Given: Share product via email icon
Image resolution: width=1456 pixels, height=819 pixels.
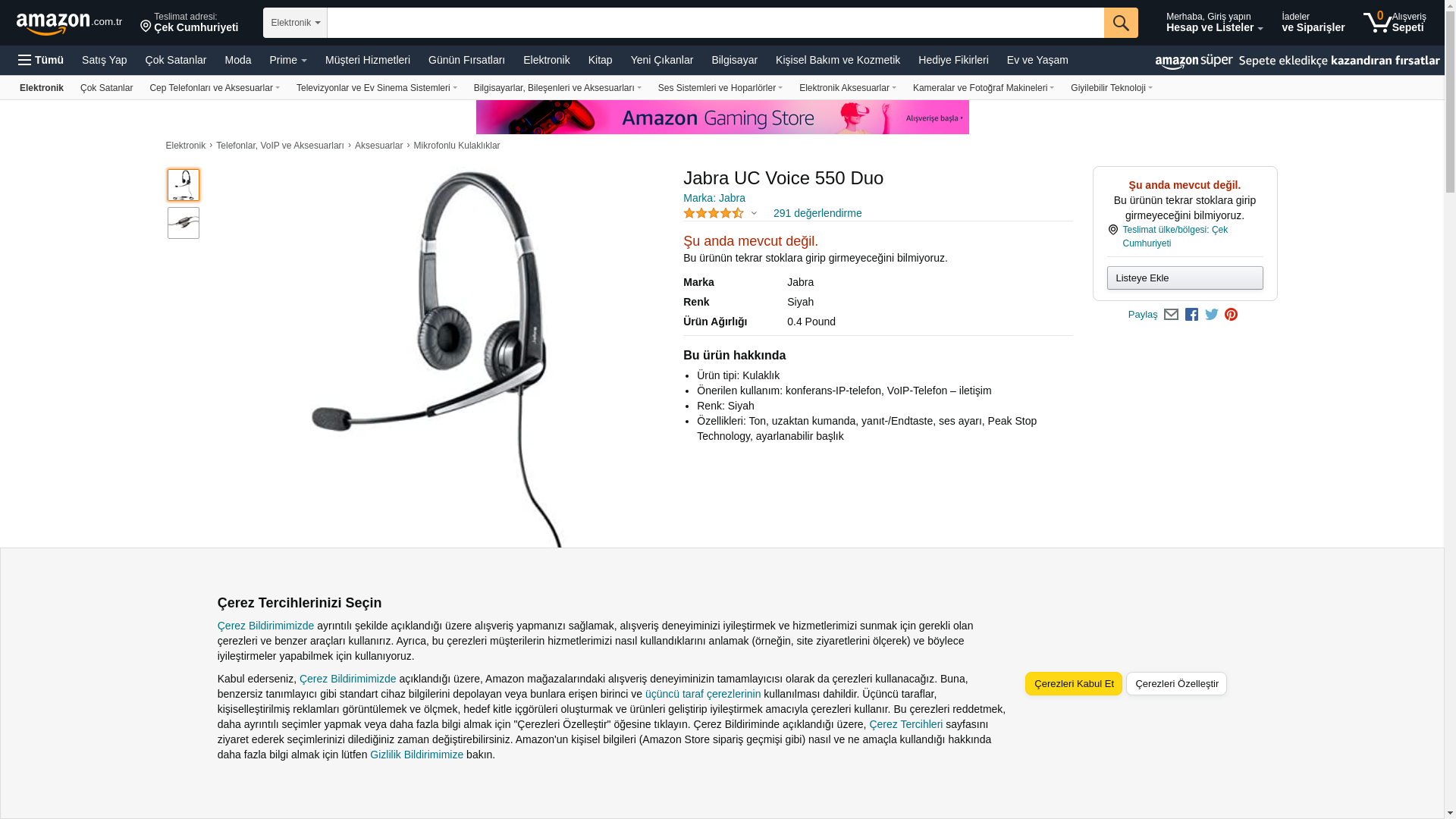Looking at the screenshot, I should (x=1171, y=315).
